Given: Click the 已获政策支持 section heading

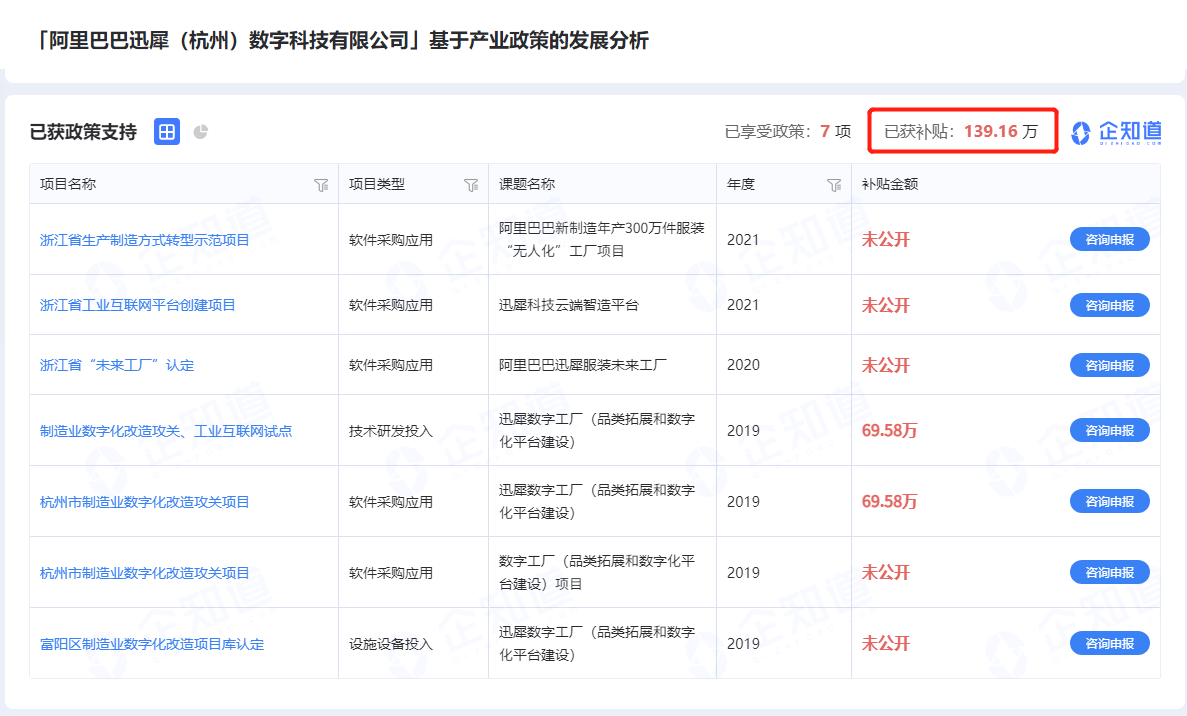Looking at the screenshot, I should [83, 132].
